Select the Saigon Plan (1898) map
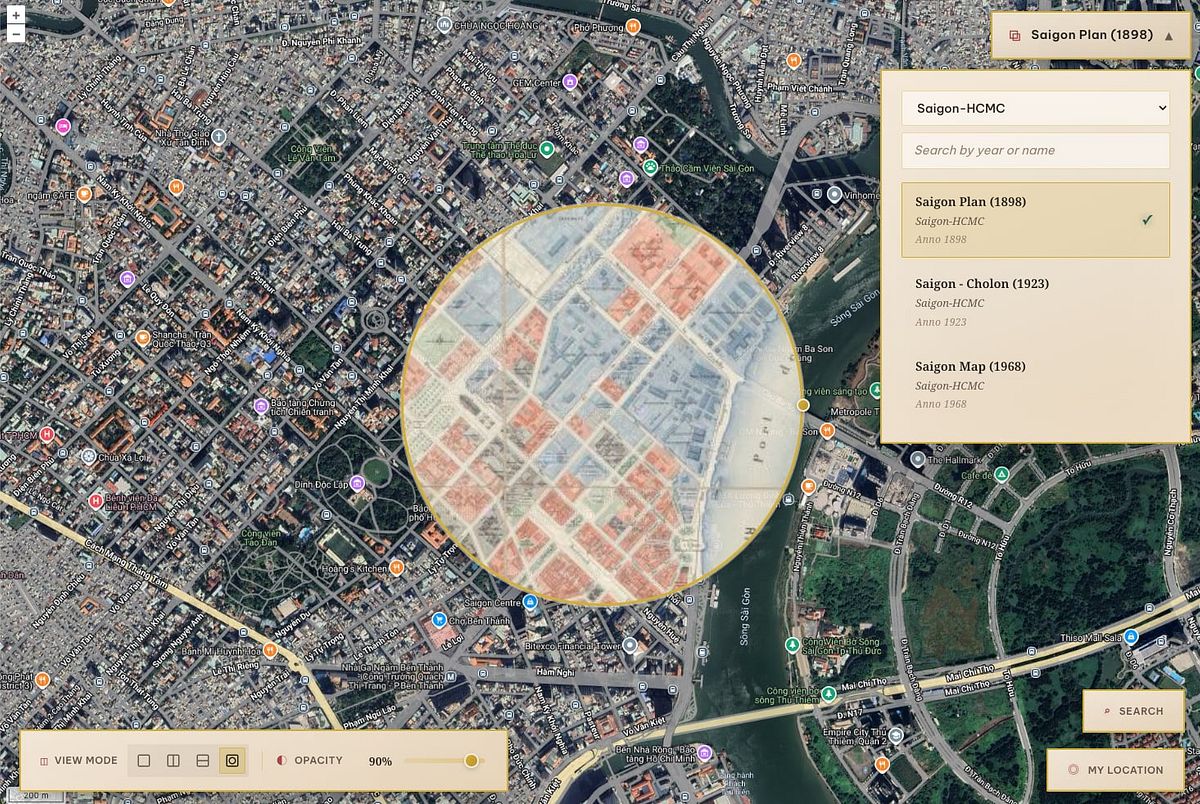Screen dimensions: 1200x804 tap(1035, 219)
